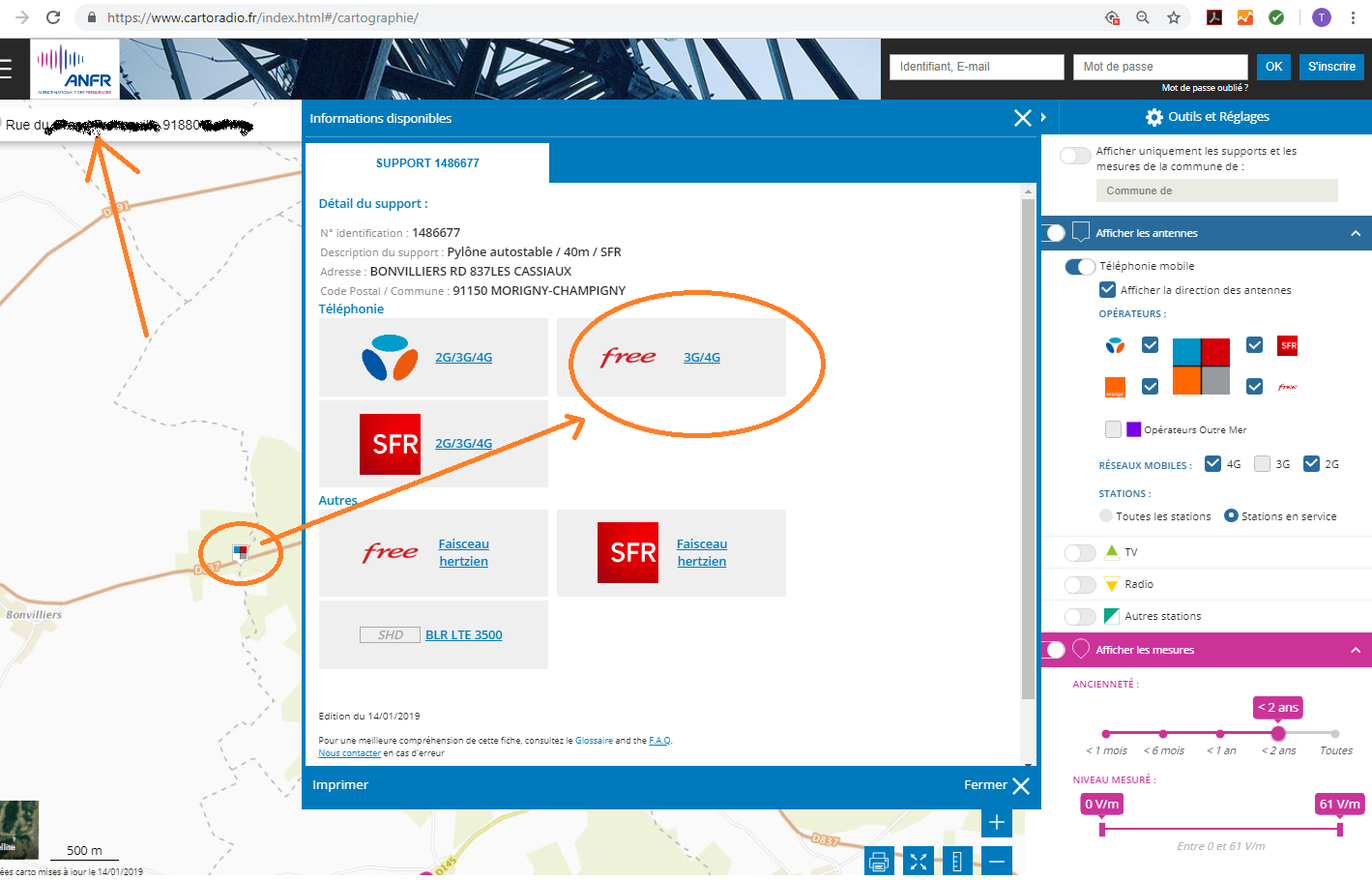Viewport: 1372px width, 880px height.
Task: Click the ANFR logo
Action: click(x=74, y=69)
